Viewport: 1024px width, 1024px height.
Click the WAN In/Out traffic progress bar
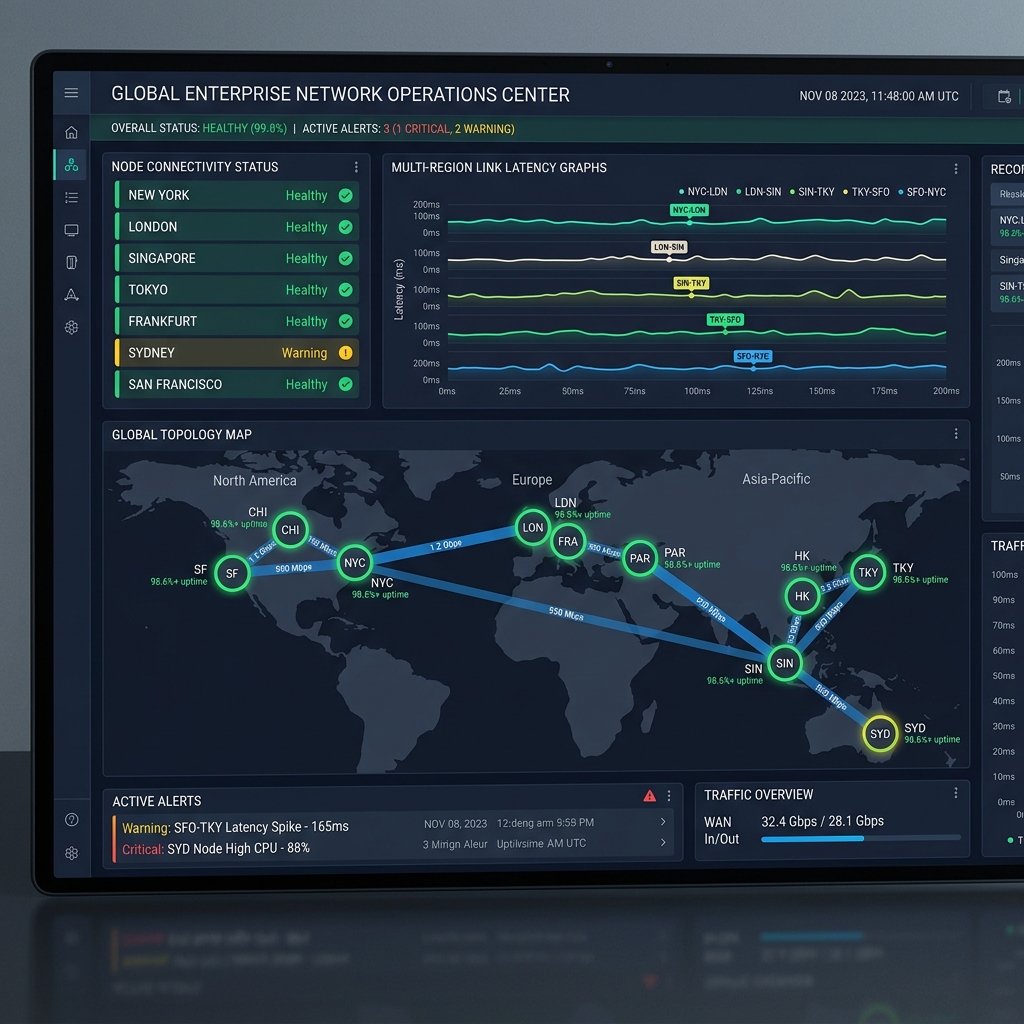[x=861, y=839]
